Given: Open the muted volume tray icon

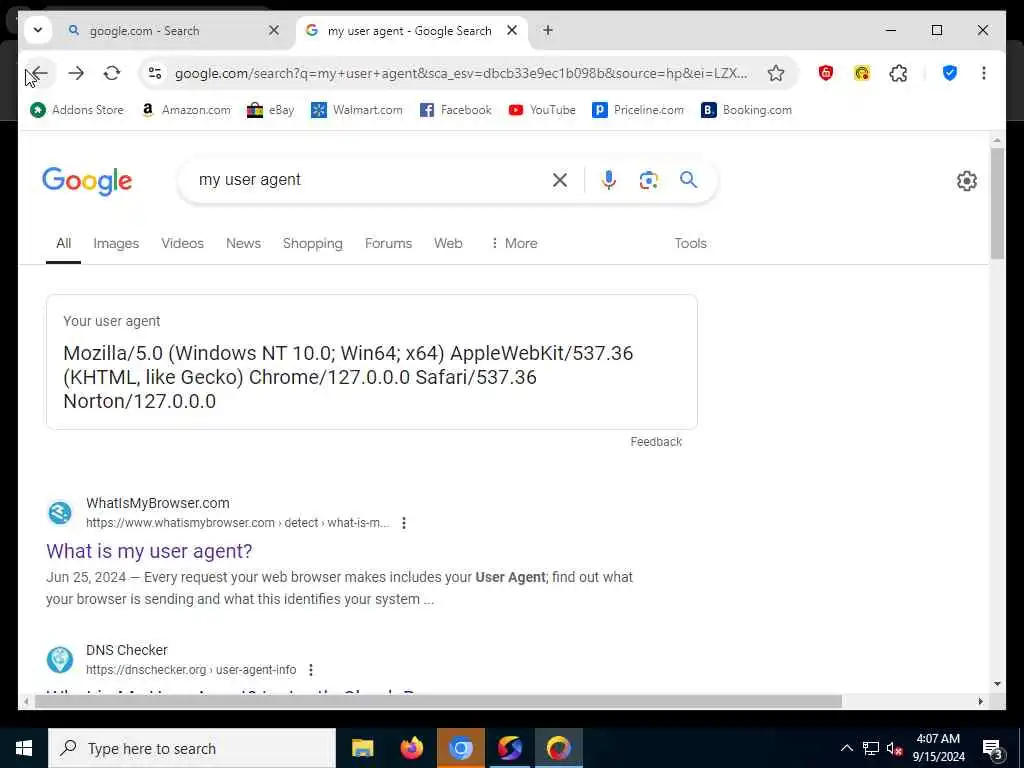Looking at the screenshot, I should tap(894, 748).
